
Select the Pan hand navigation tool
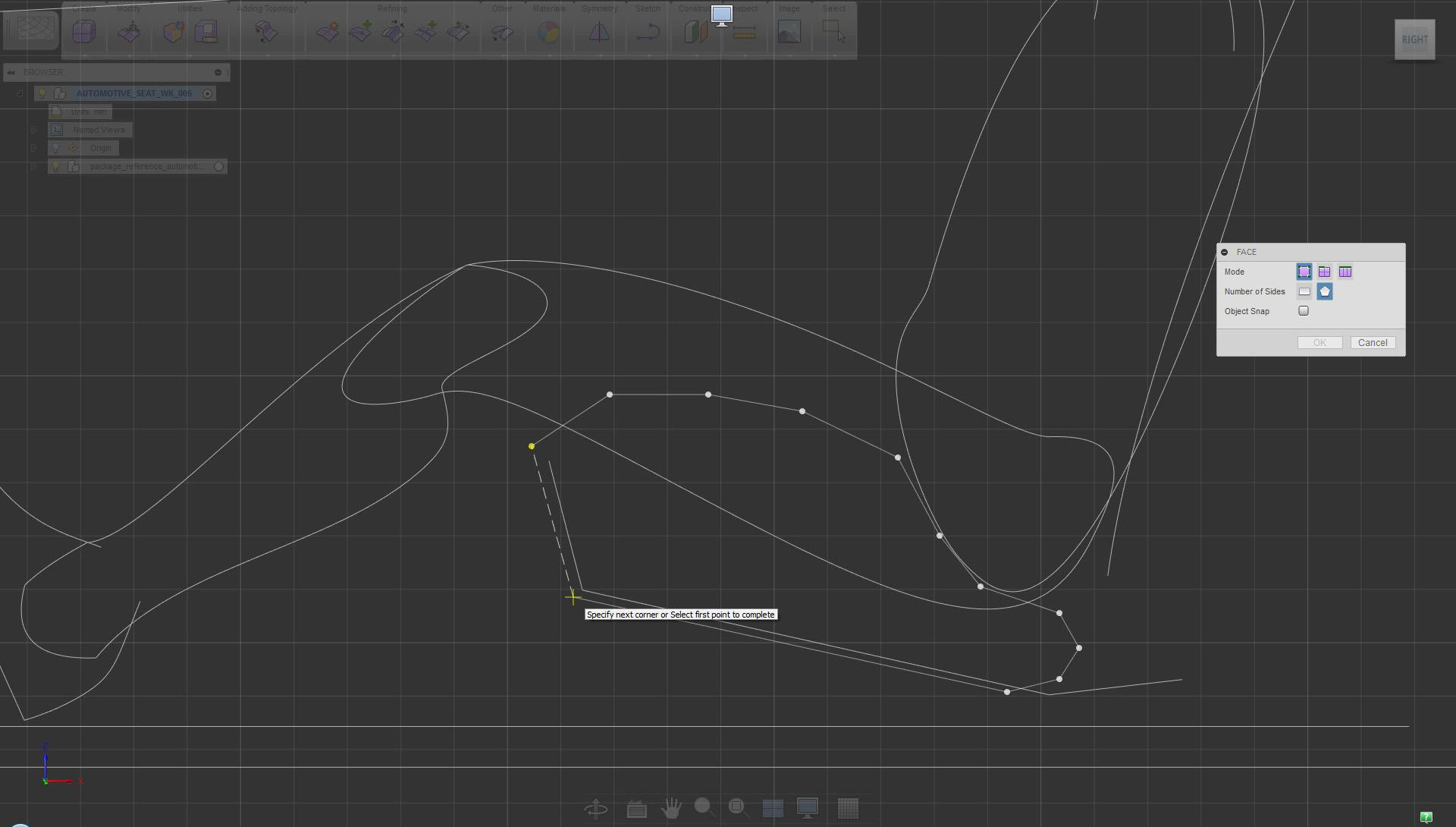click(670, 808)
